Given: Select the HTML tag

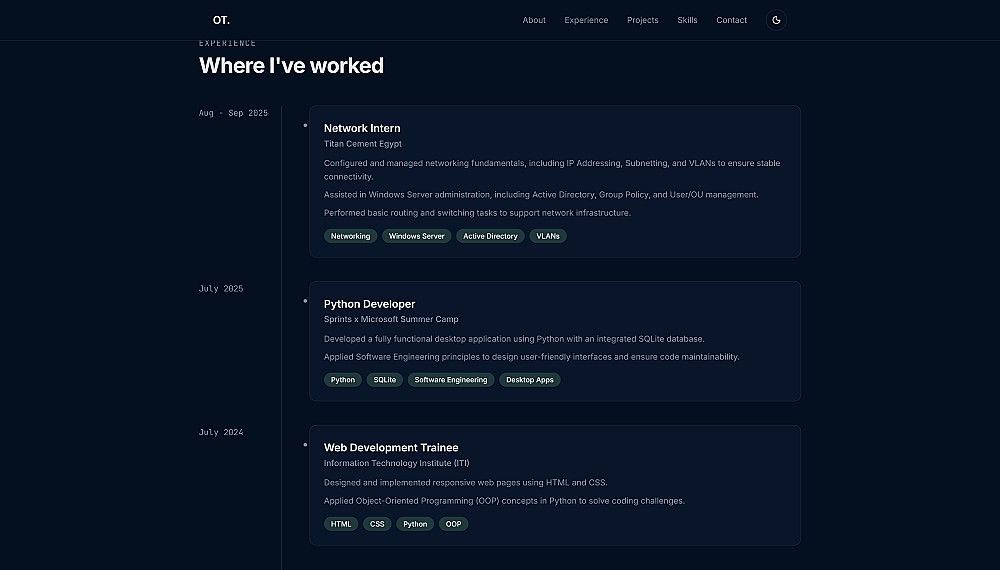Looking at the screenshot, I should [341, 524].
